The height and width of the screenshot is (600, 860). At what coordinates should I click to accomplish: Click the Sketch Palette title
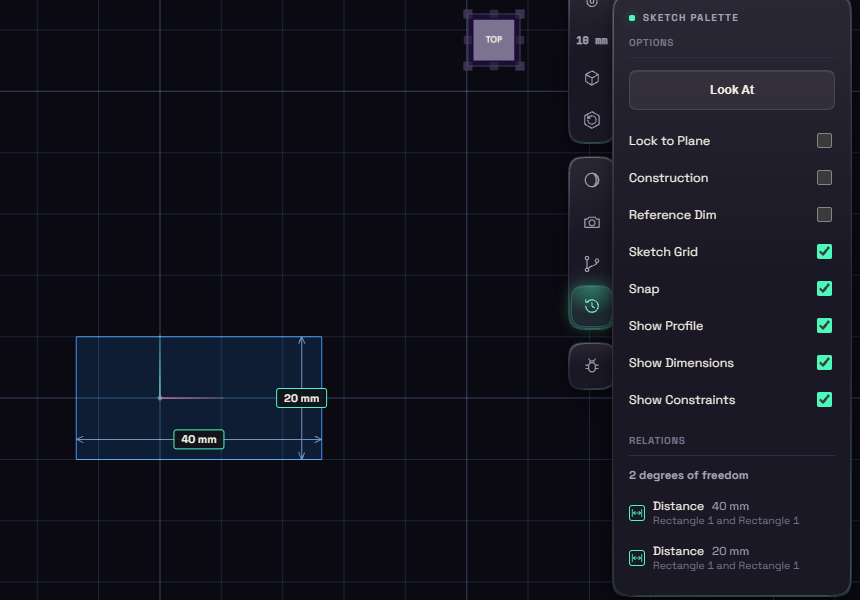pos(690,18)
